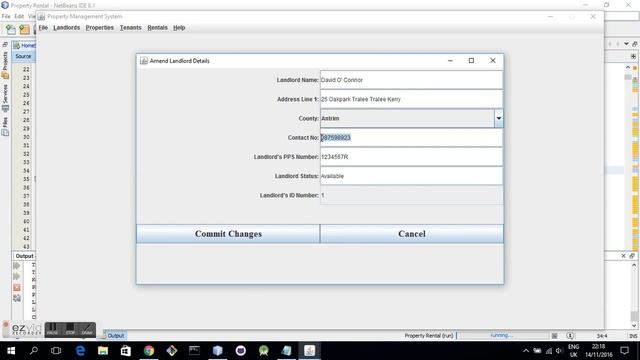Open Property Management System File menu
This screenshot has height=360, width=640.
[x=43, y=28]
